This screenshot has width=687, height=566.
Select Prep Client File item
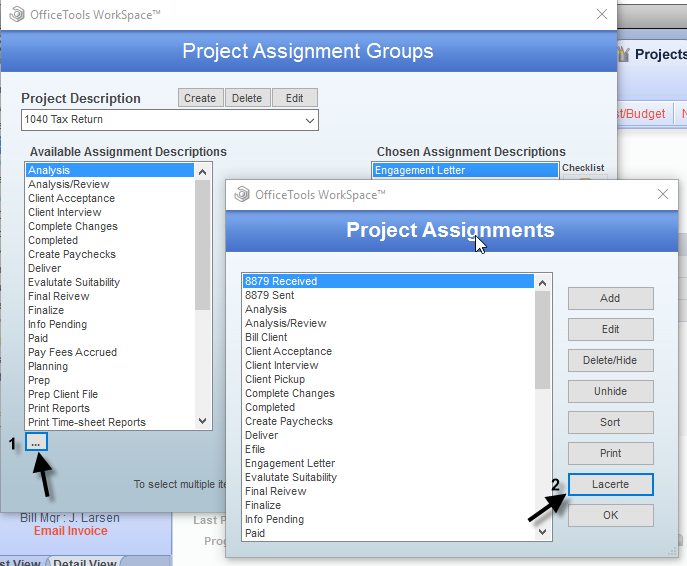110,394
